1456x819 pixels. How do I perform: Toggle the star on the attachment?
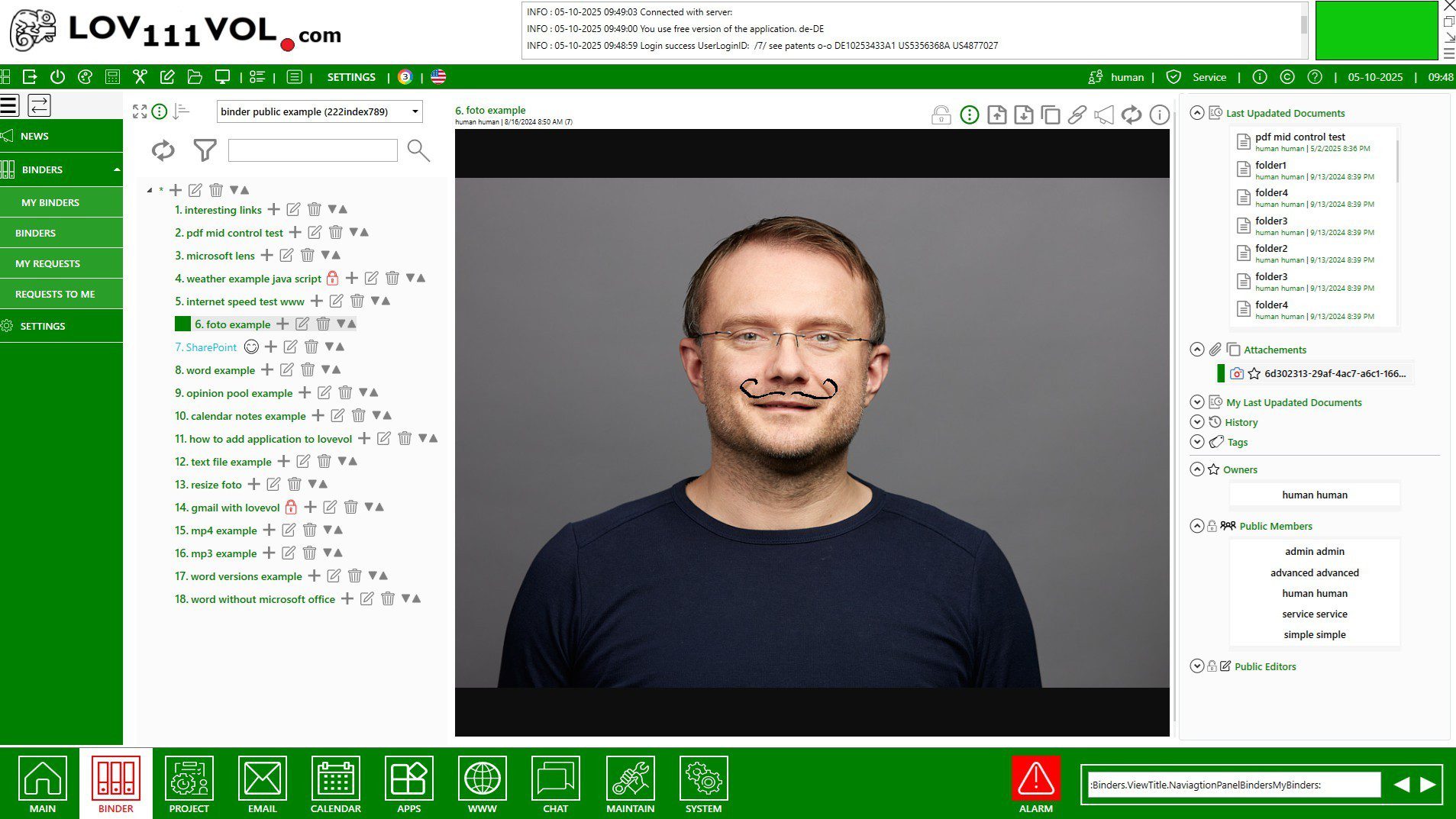[1254, 374]
